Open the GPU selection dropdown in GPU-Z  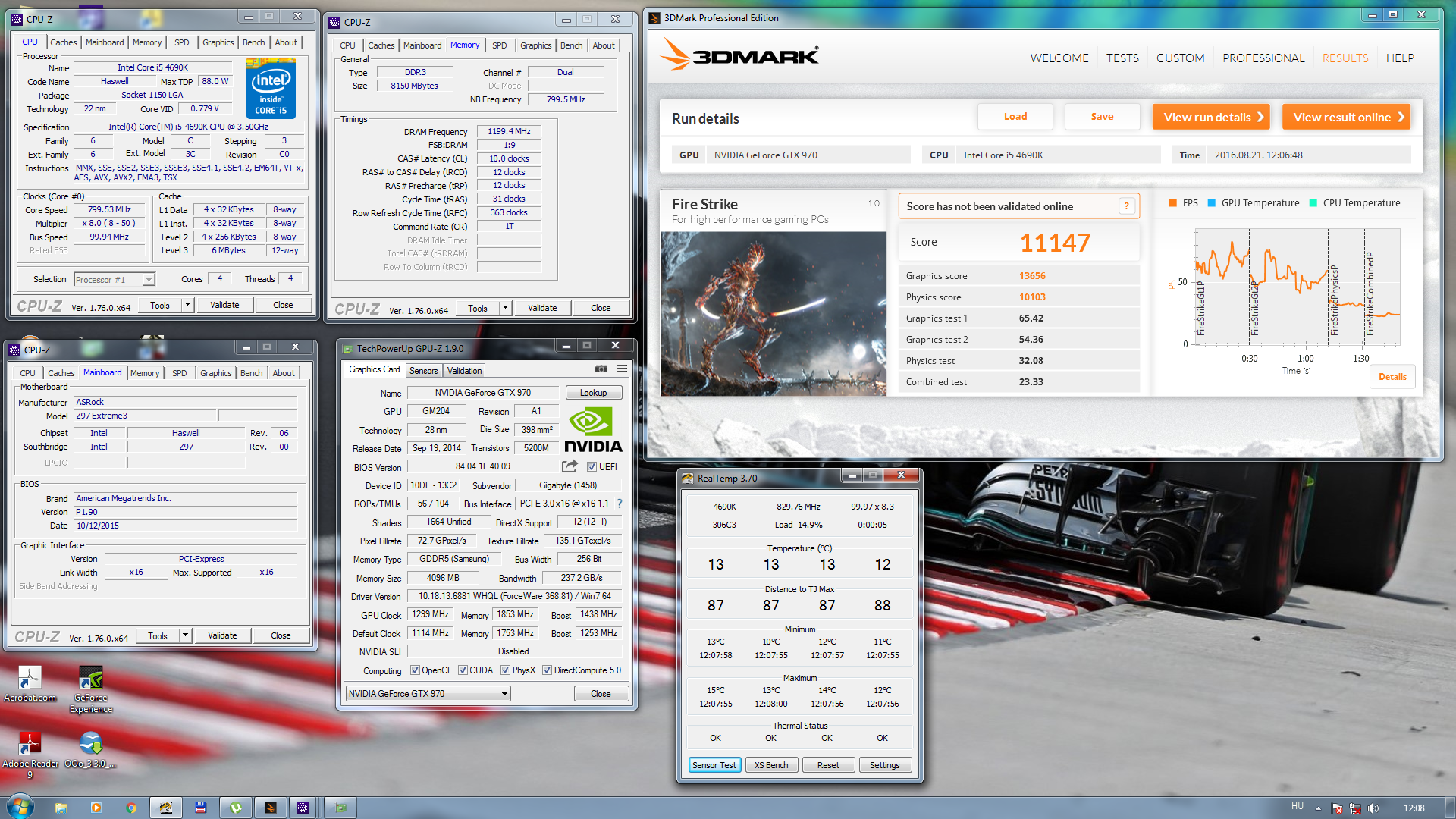pyautogui.click(x=504, y=694)
